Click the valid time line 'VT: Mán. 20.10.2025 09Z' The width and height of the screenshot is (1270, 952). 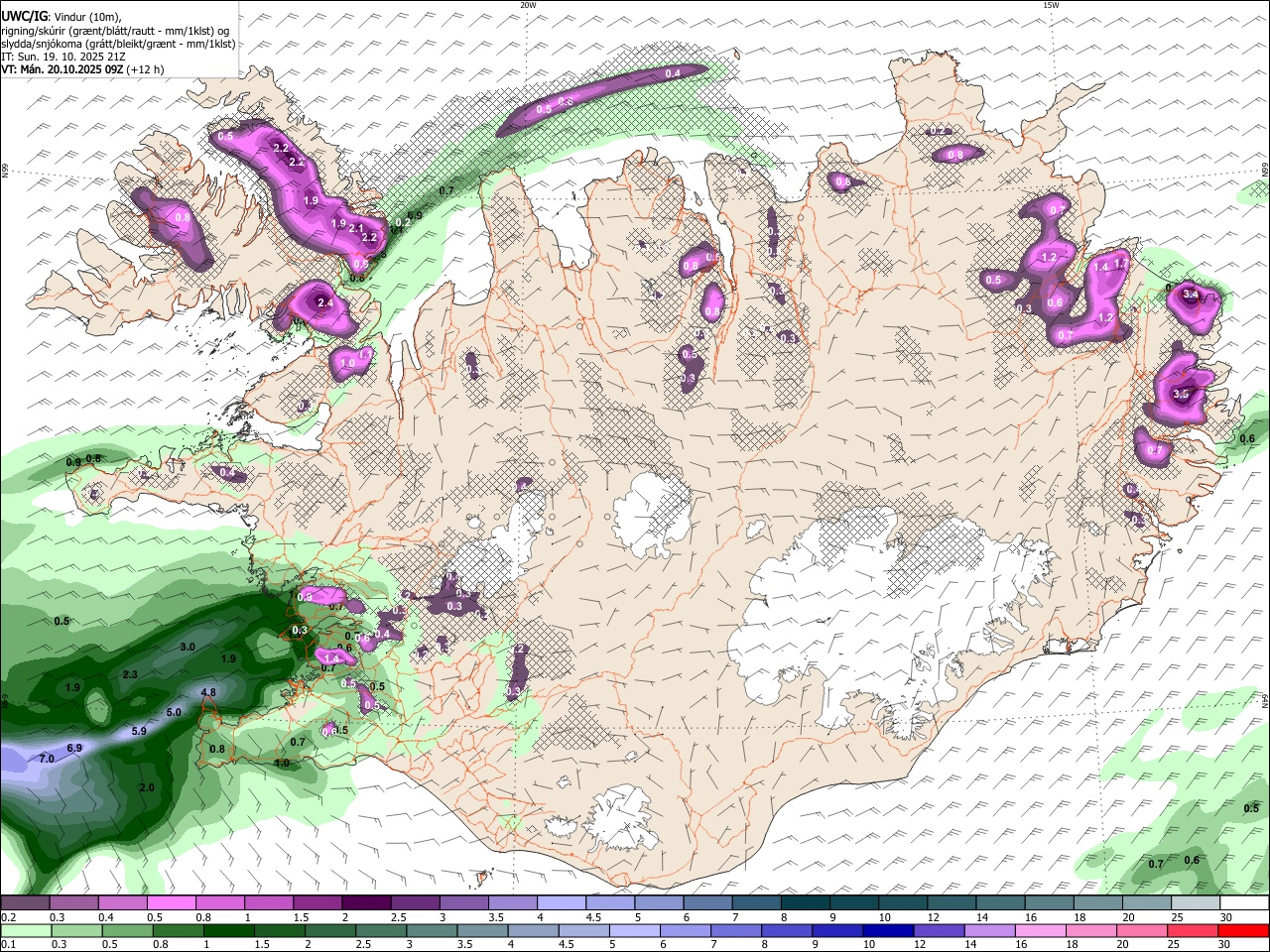point(63,69)
